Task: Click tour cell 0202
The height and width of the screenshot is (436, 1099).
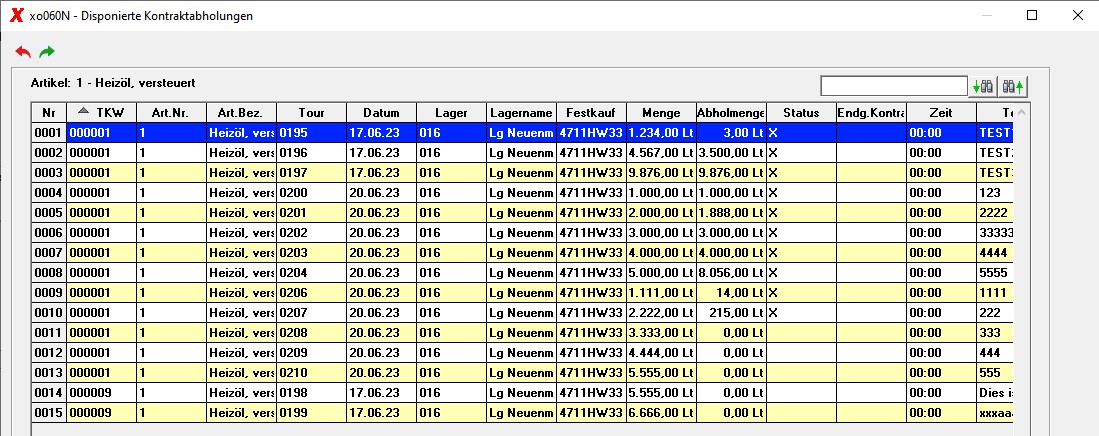Action: click(x=312, y=233)
